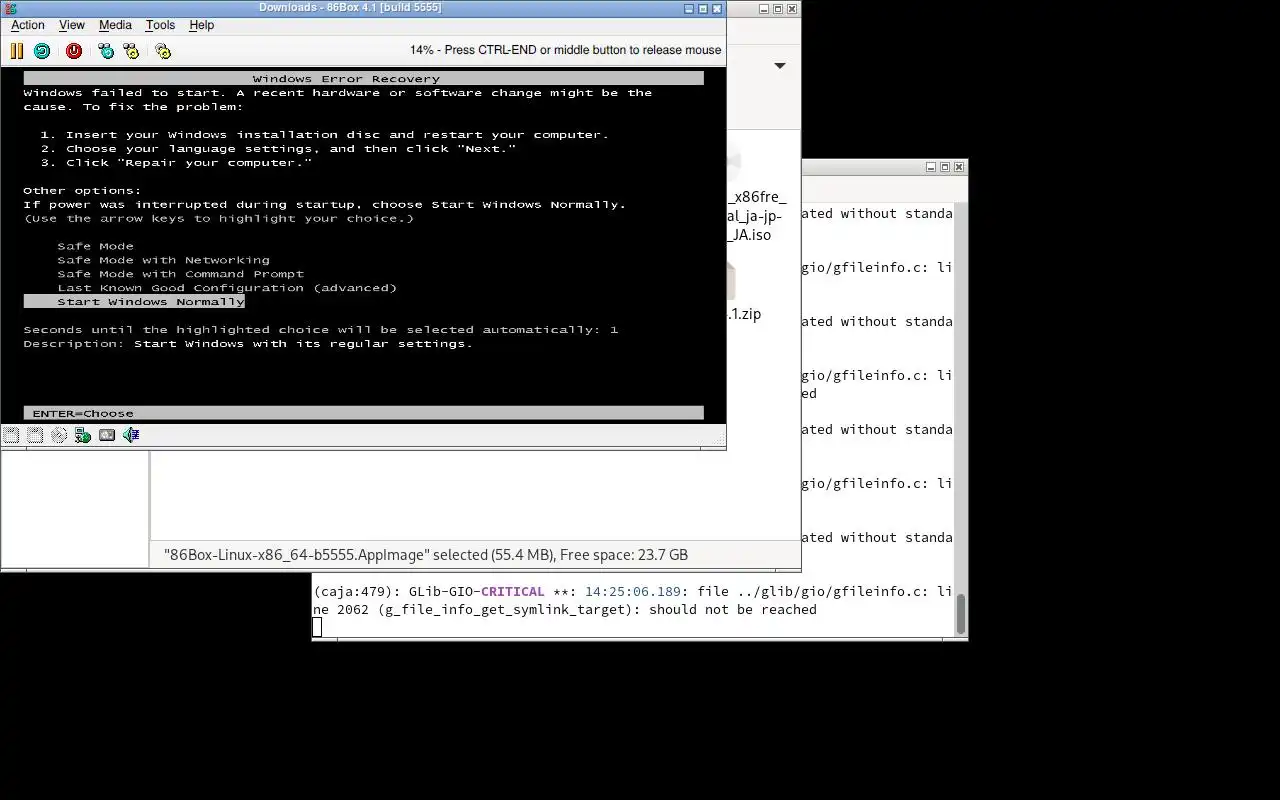Click the teal Hard Reset toolbar icon

(x=42, y=51)
